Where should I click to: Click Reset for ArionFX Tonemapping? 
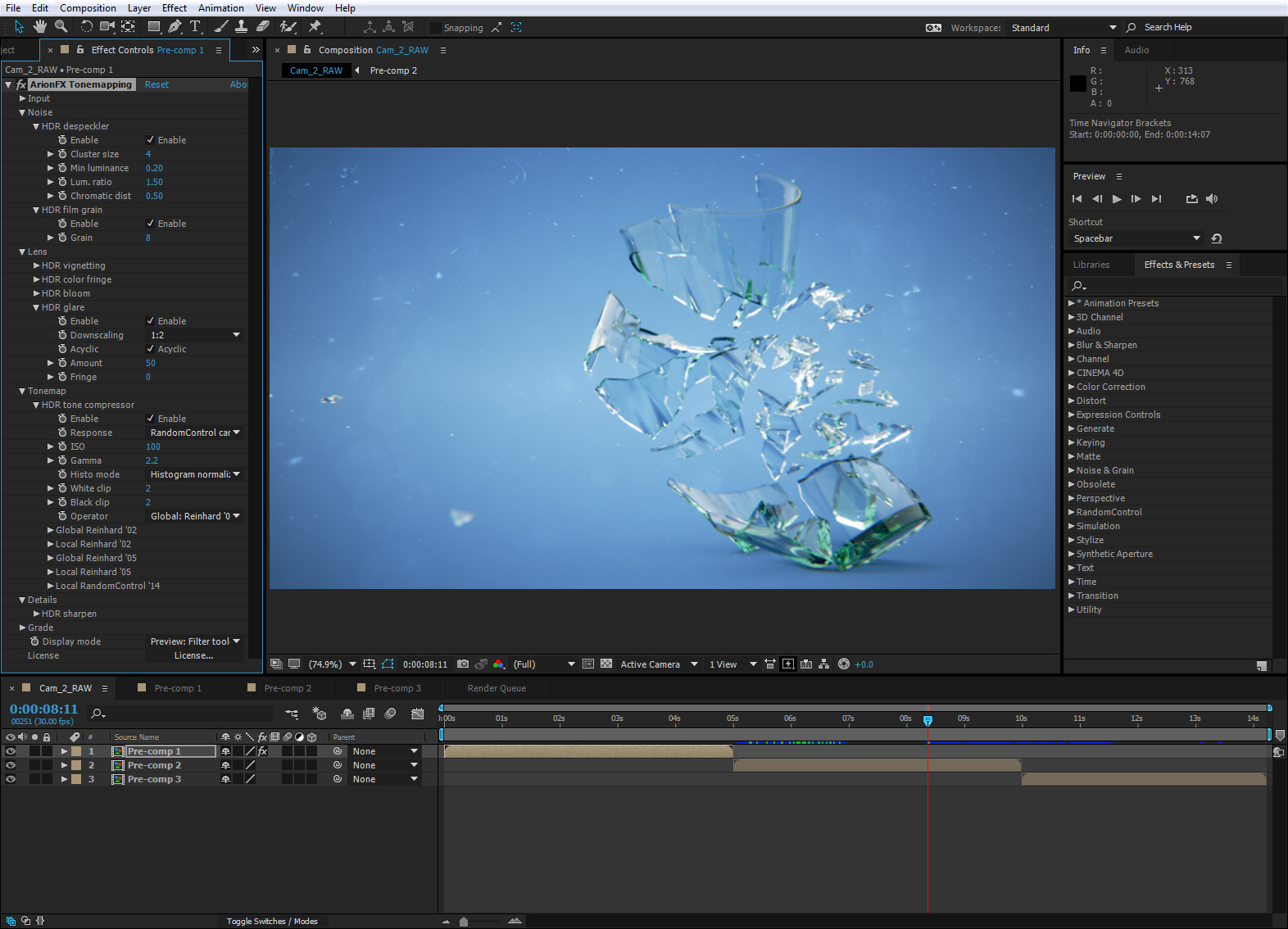coord(156,84)
